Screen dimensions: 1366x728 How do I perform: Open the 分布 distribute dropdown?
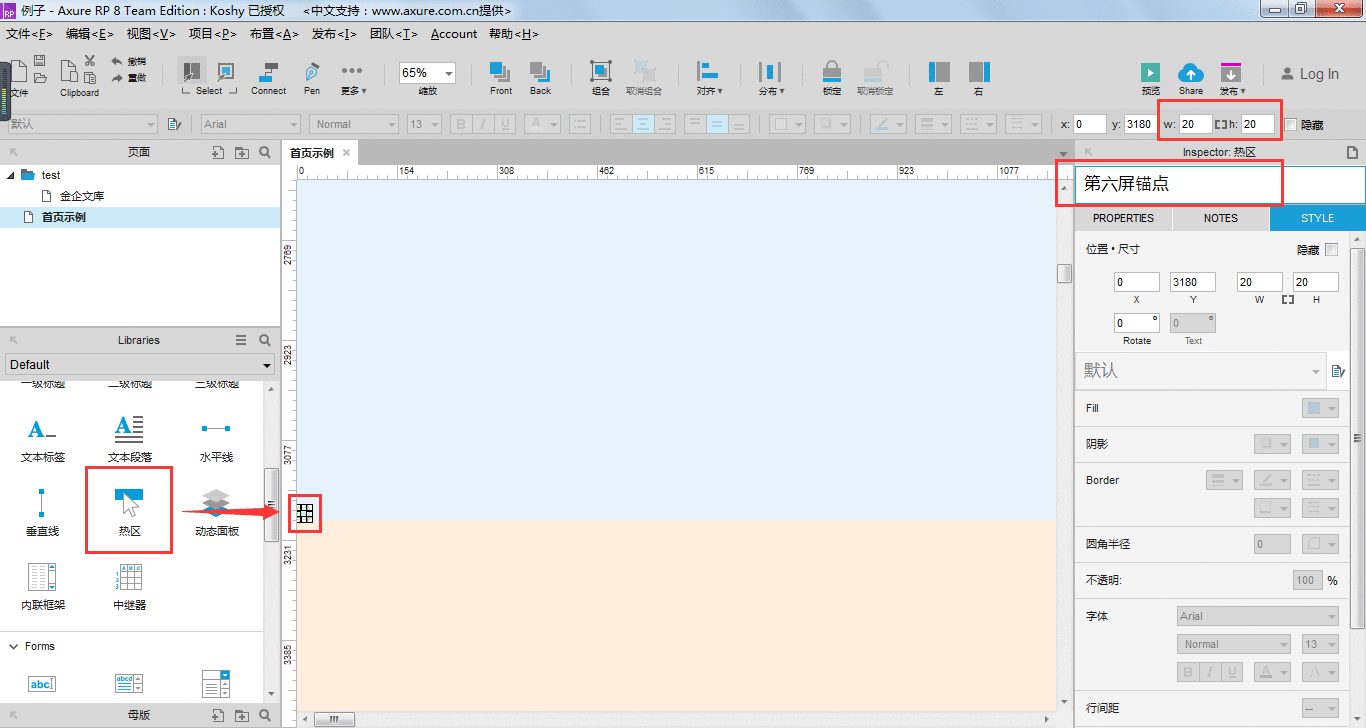pyautogui.click(x=770, y=79)
